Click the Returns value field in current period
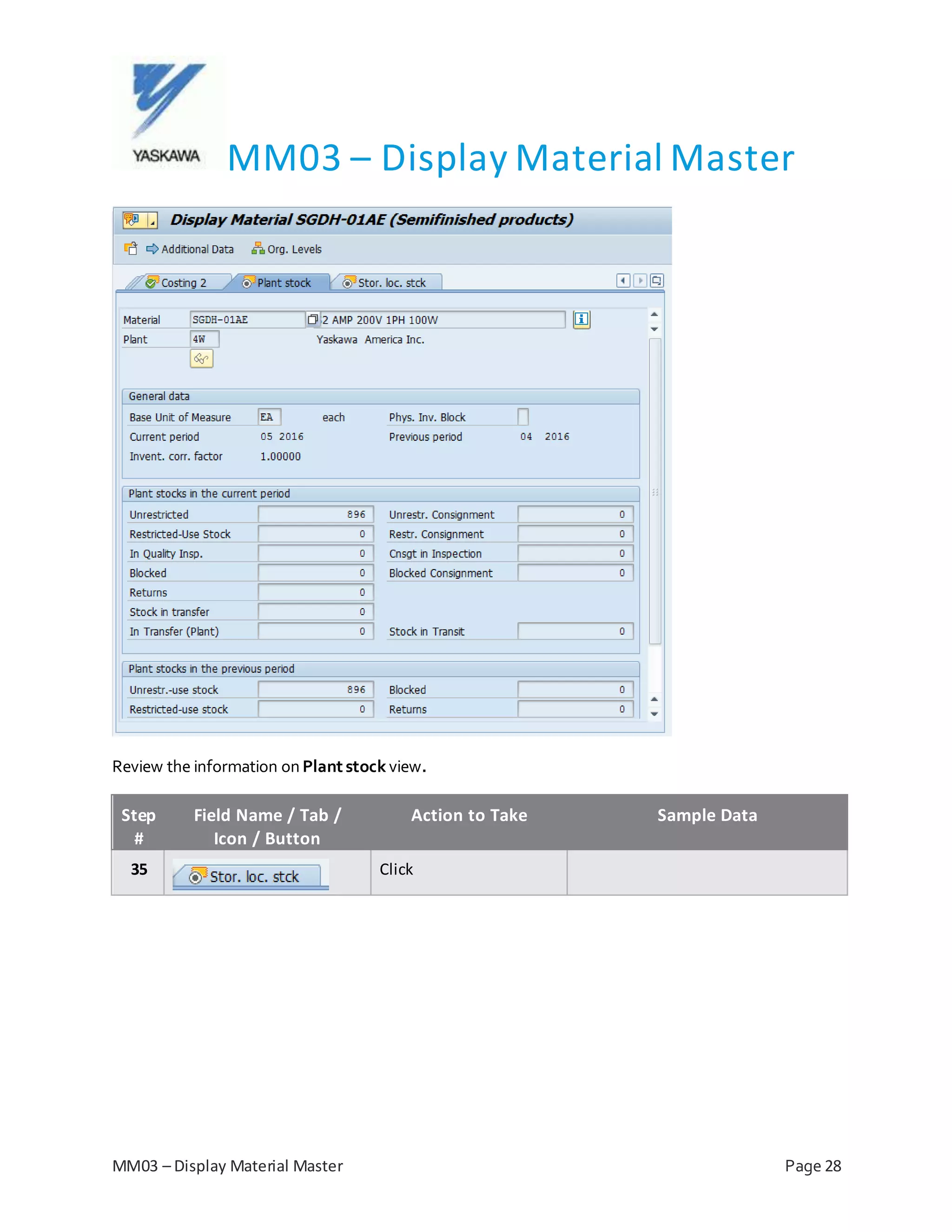952x1232 pixels. 316,593
